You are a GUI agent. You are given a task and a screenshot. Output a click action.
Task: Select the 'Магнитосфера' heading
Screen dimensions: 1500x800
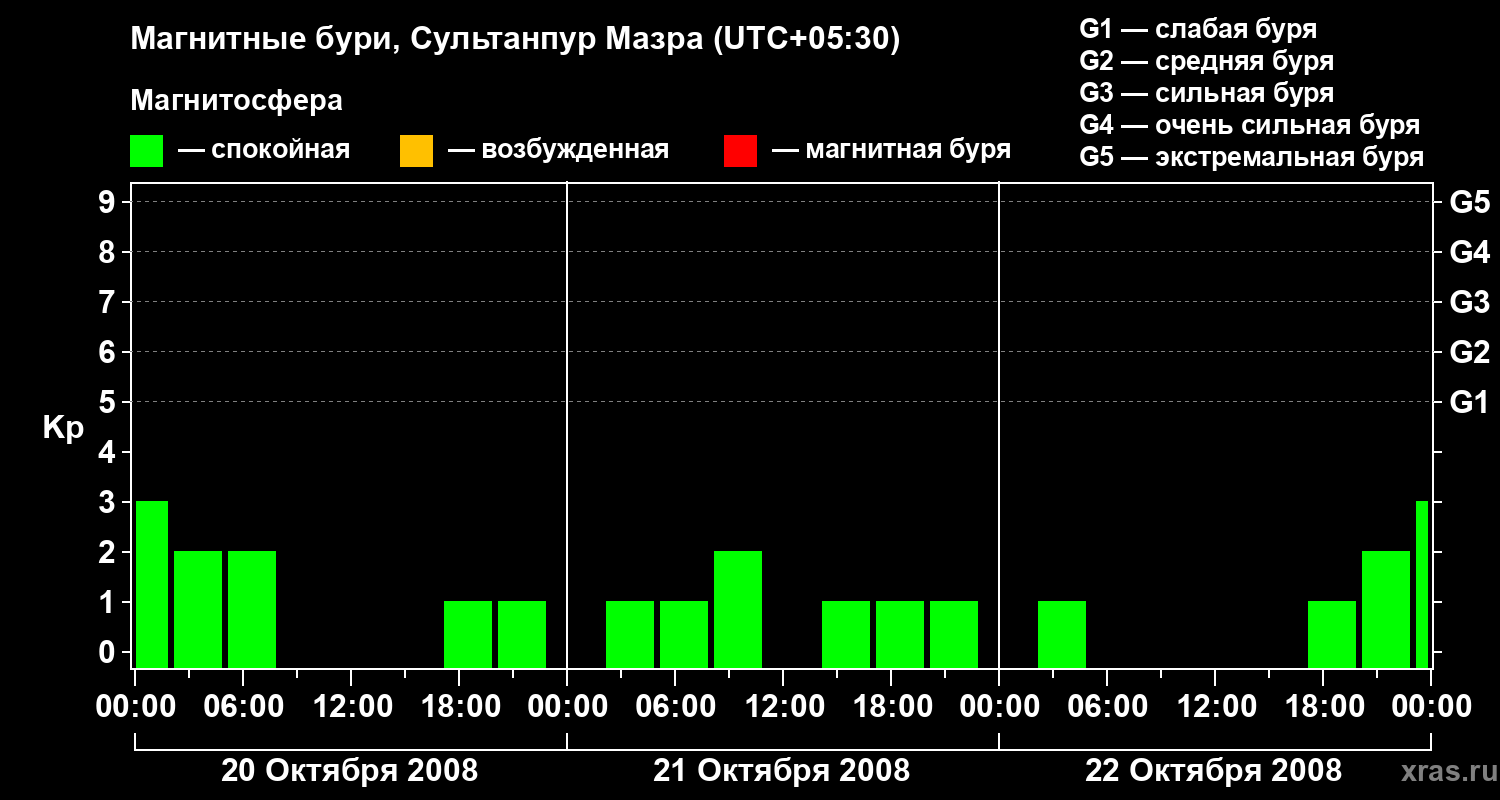point(237,101)
